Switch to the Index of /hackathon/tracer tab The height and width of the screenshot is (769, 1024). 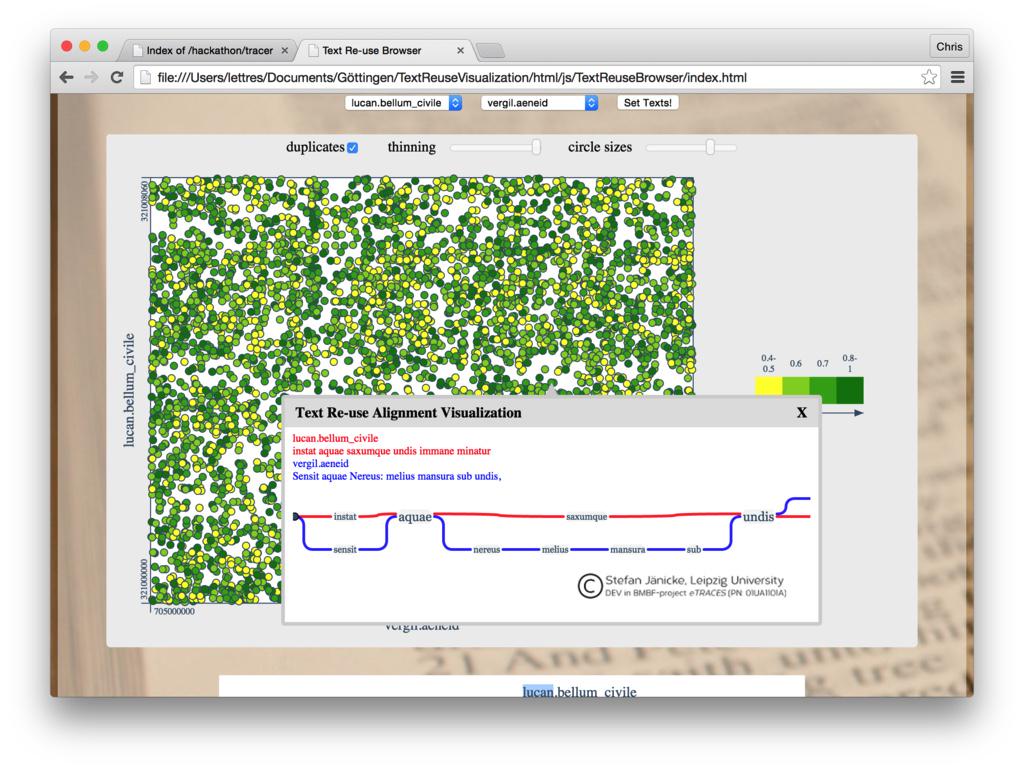208,50
